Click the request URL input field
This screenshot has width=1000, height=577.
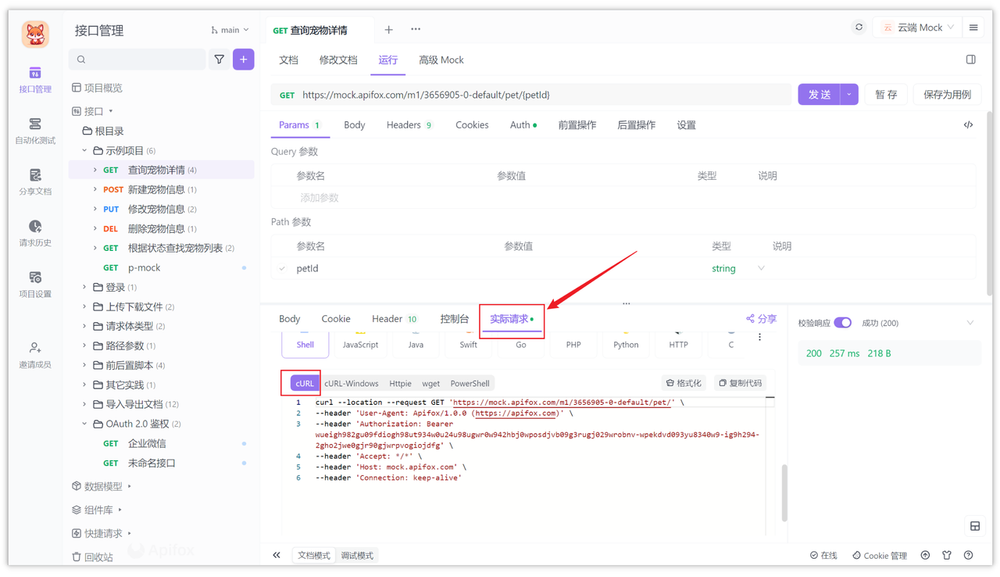click(531, 94)
